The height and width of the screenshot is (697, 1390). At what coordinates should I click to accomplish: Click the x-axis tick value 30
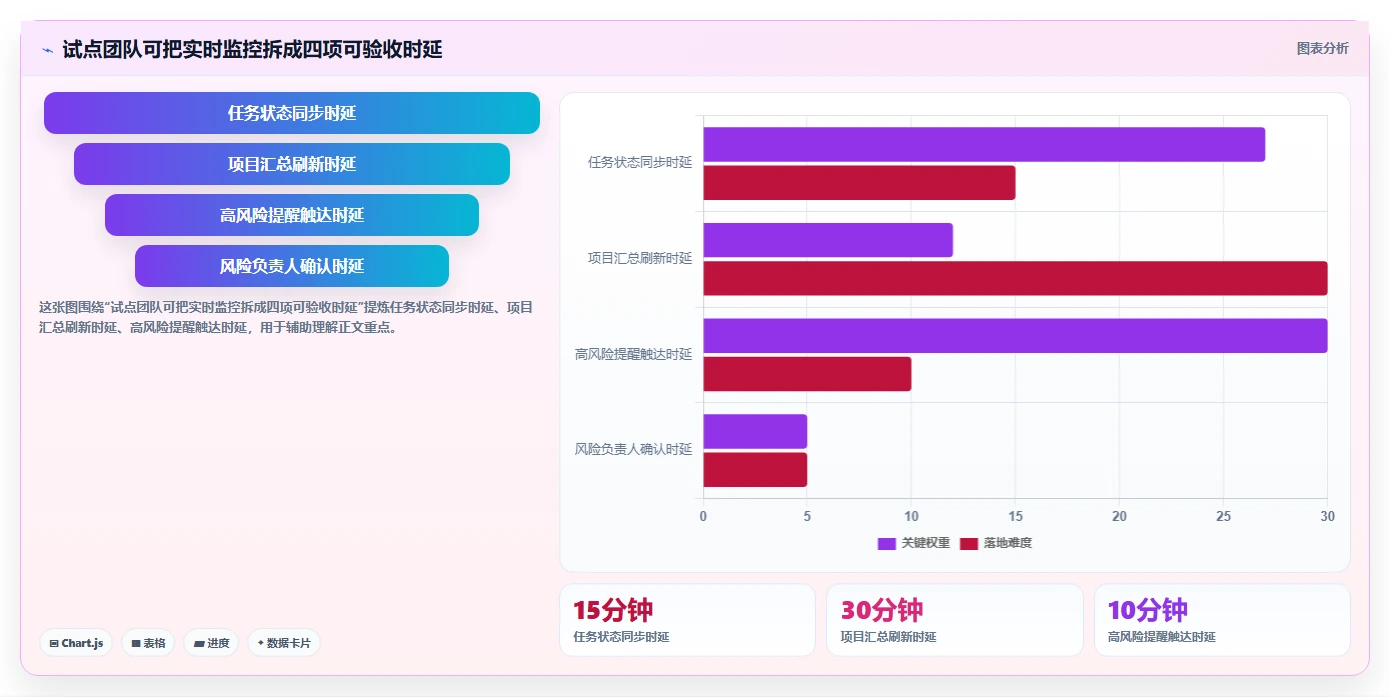tap(1327, 516)
